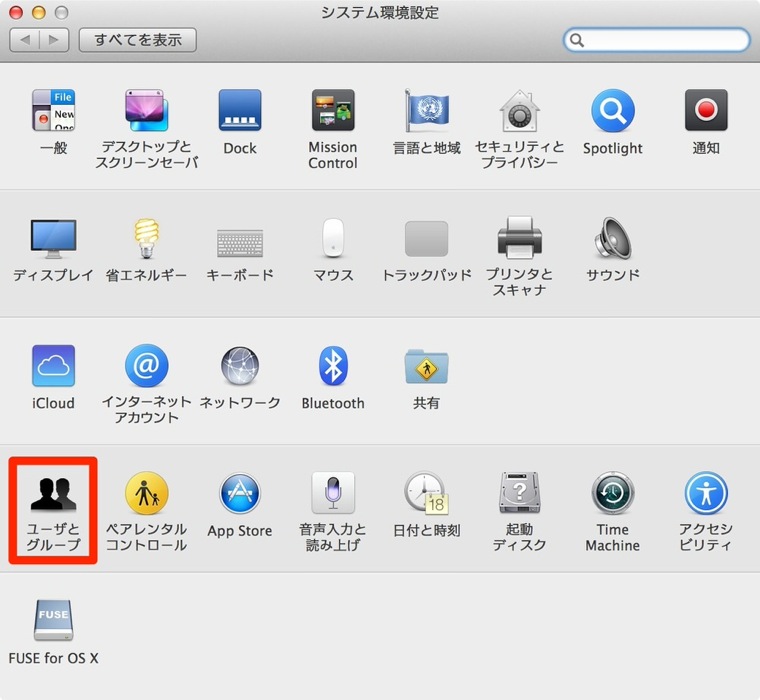
Task: Open 音声入力と読み上げ microphone icon
Action: tap(333, 493)
